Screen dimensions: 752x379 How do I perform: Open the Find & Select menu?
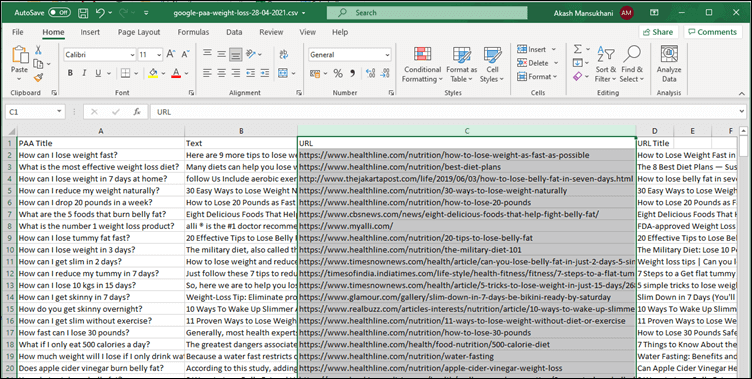pos(632,64)
